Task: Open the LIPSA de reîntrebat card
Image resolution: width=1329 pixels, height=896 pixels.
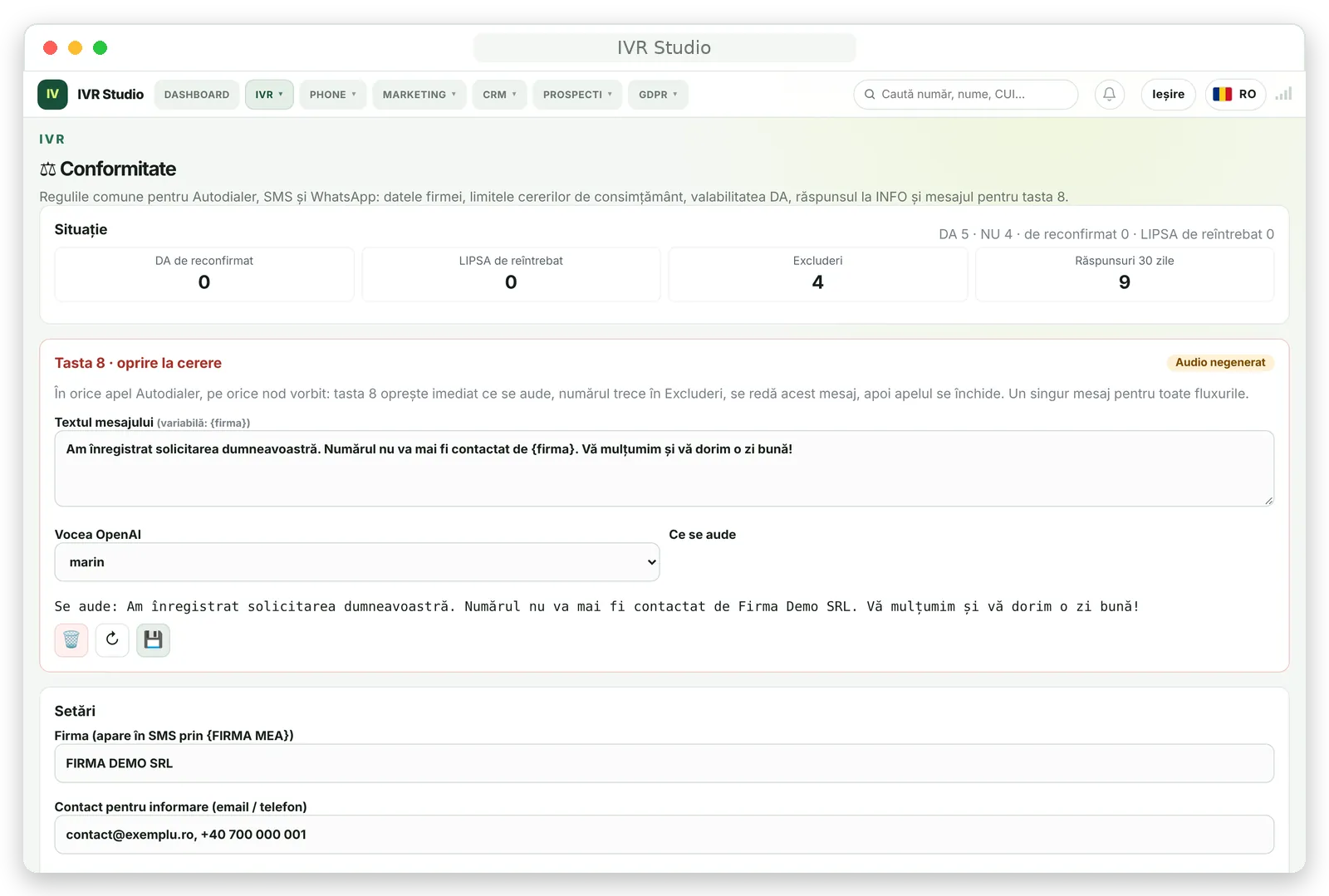Action: pyautogui.click(x=511, y=274)
